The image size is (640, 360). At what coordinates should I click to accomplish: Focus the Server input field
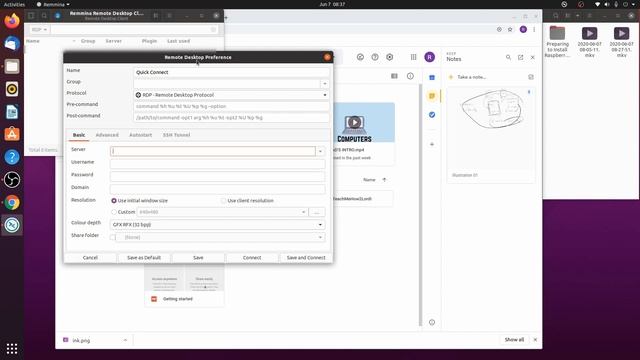(x=213, y=151)
